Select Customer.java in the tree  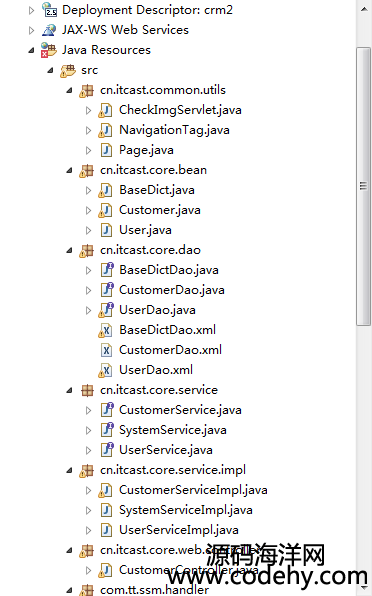[160, 210]
